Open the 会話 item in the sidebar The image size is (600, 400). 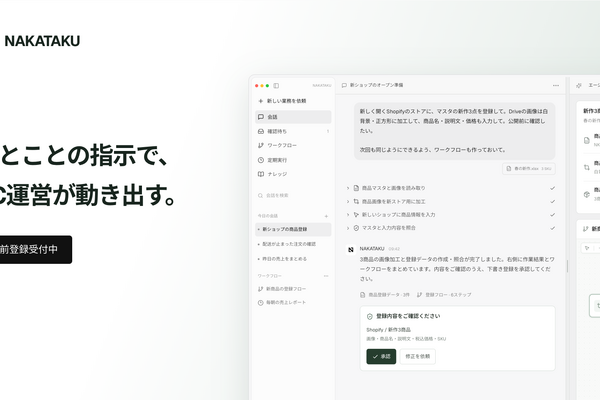click(293, 117)
